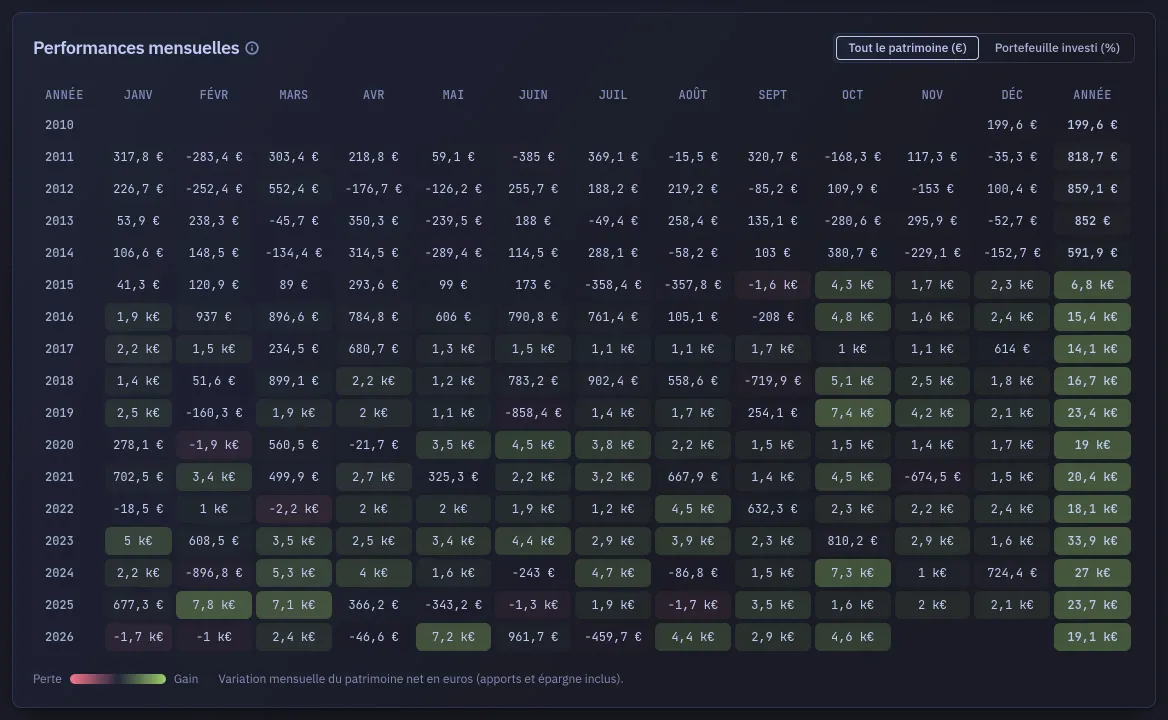The image size is (1168, 720).
Task: Click the FÉVR column header
Action: (x=214, y=95)
